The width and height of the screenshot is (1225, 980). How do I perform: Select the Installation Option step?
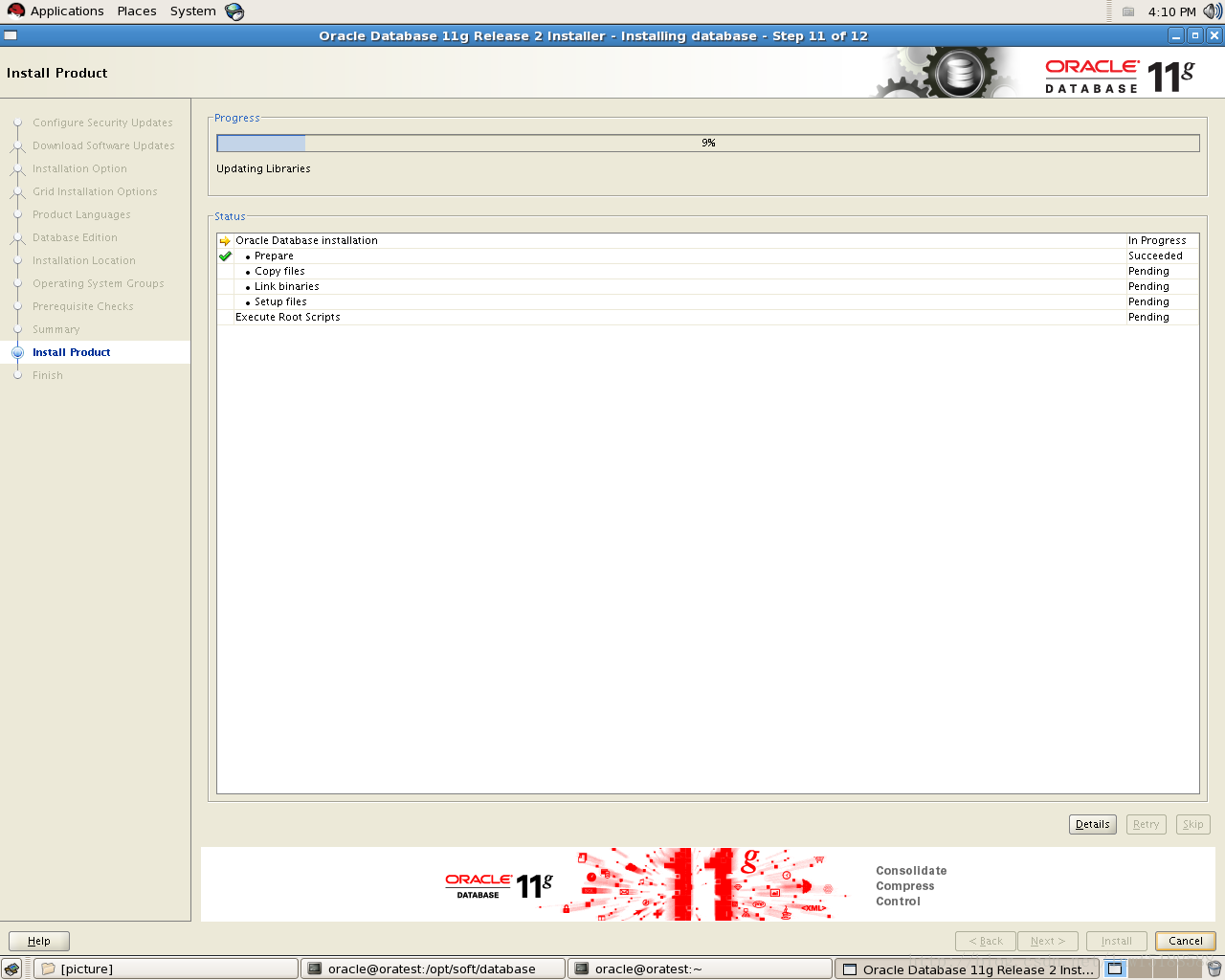[79, 168]
